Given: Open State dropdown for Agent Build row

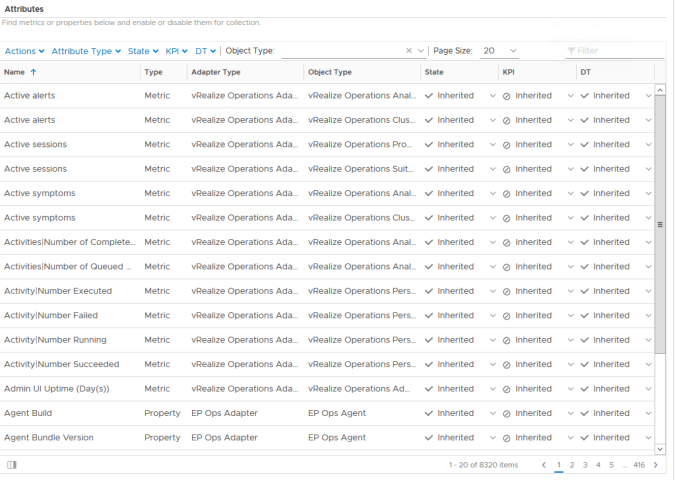Looking at the screenshot, I should tap(493, 413).
